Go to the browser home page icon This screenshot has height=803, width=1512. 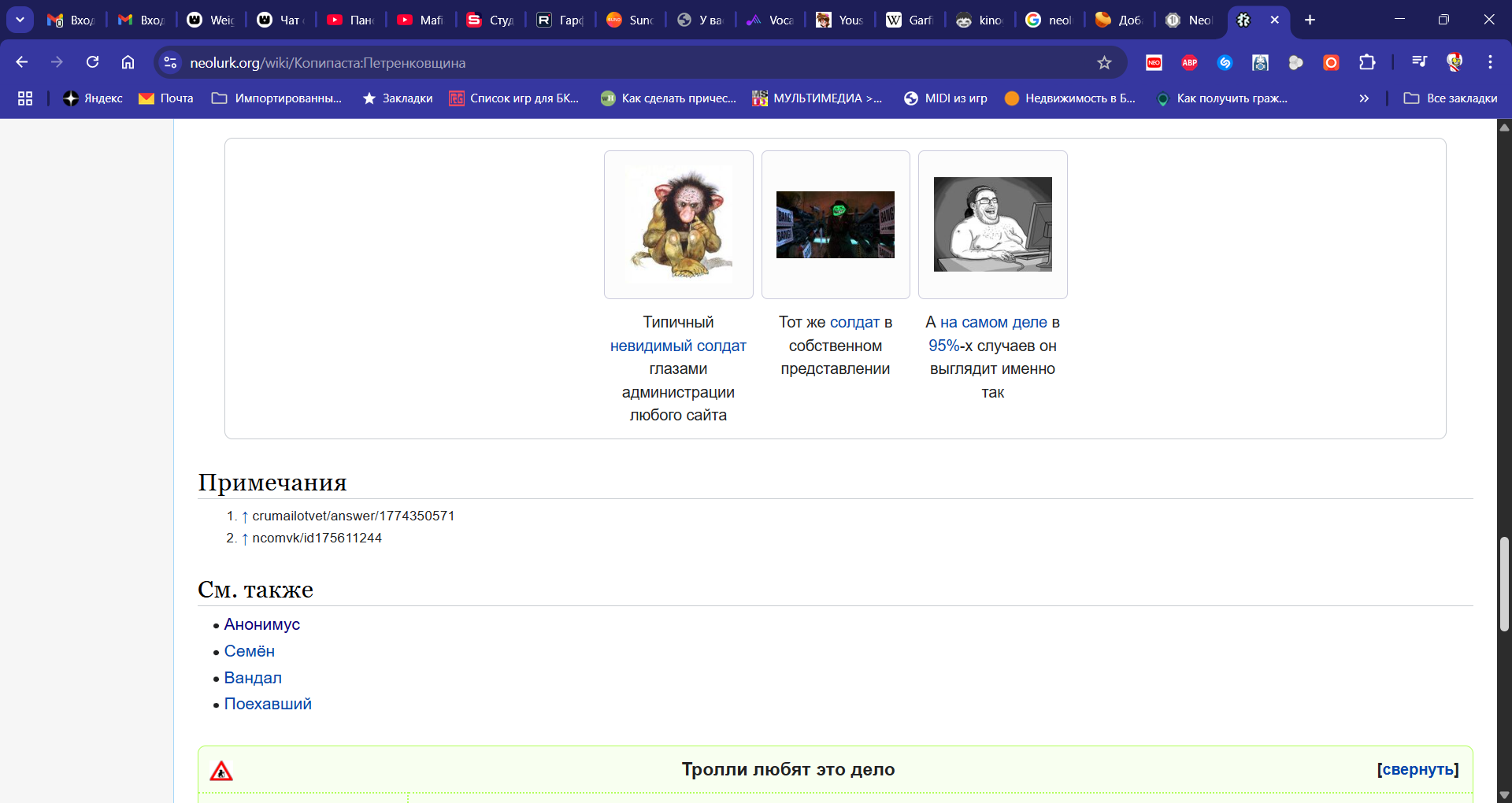(x=128, y=62)
